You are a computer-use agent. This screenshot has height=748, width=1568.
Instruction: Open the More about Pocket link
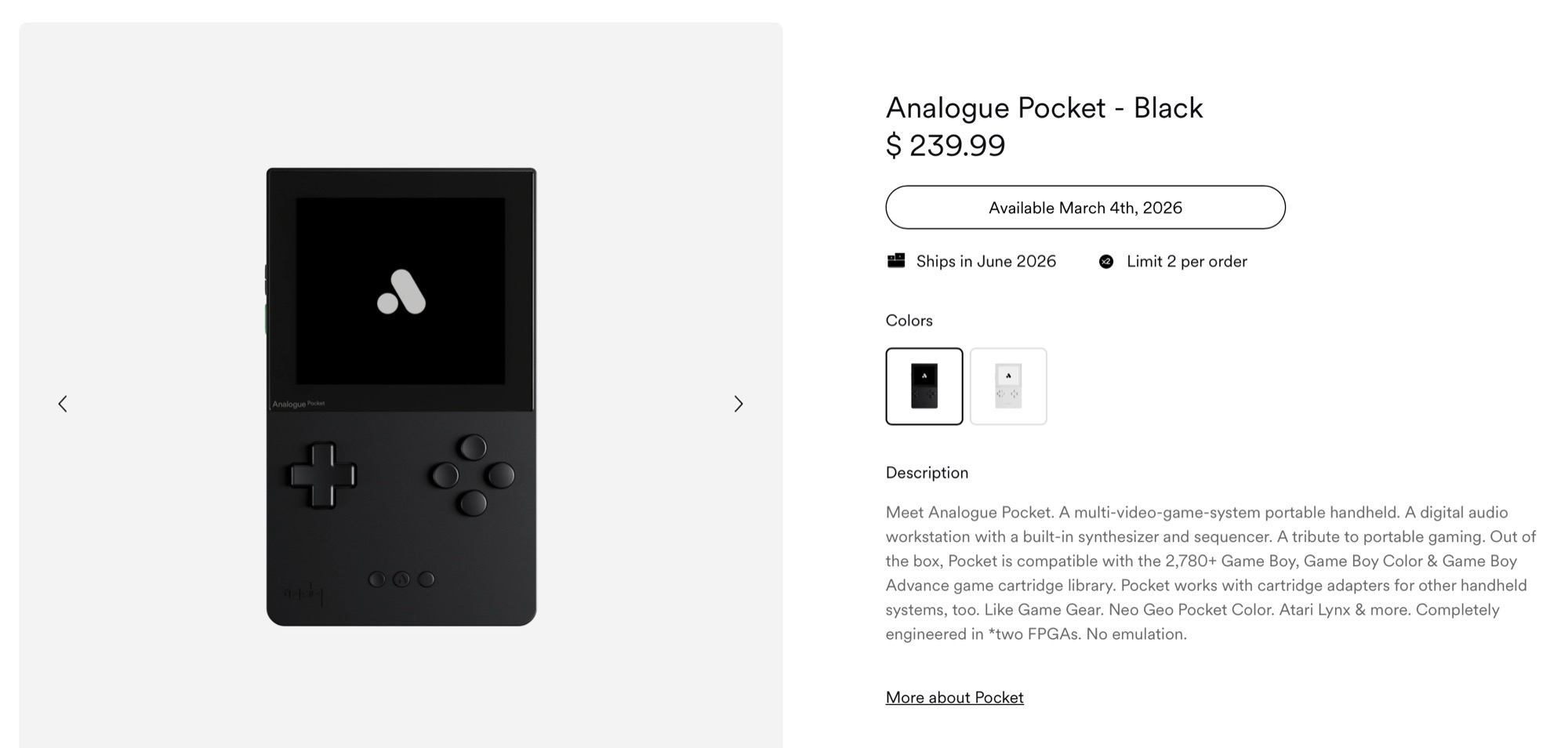click(954, 697)
